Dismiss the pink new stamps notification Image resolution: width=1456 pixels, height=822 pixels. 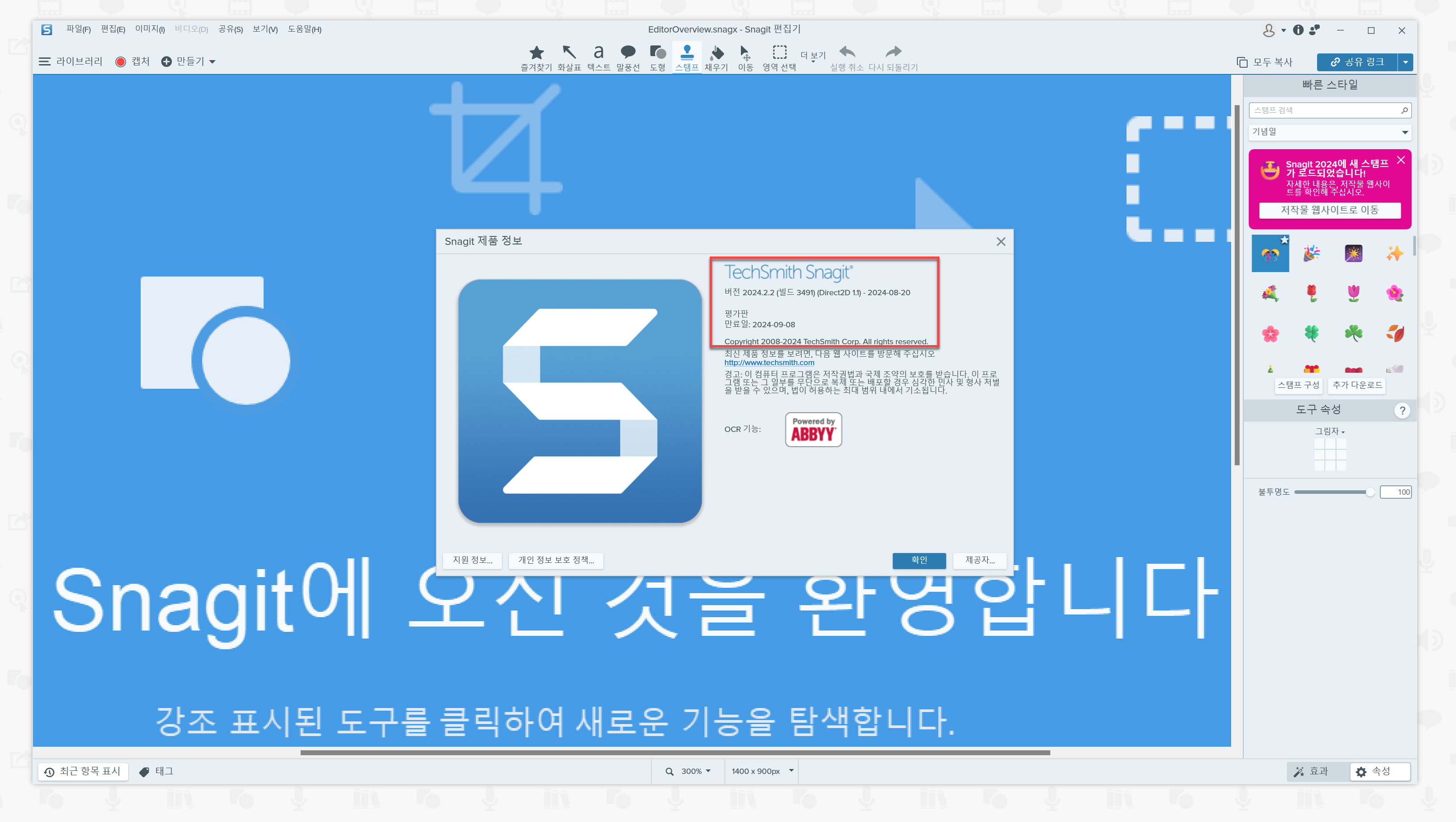[1401, 161]
